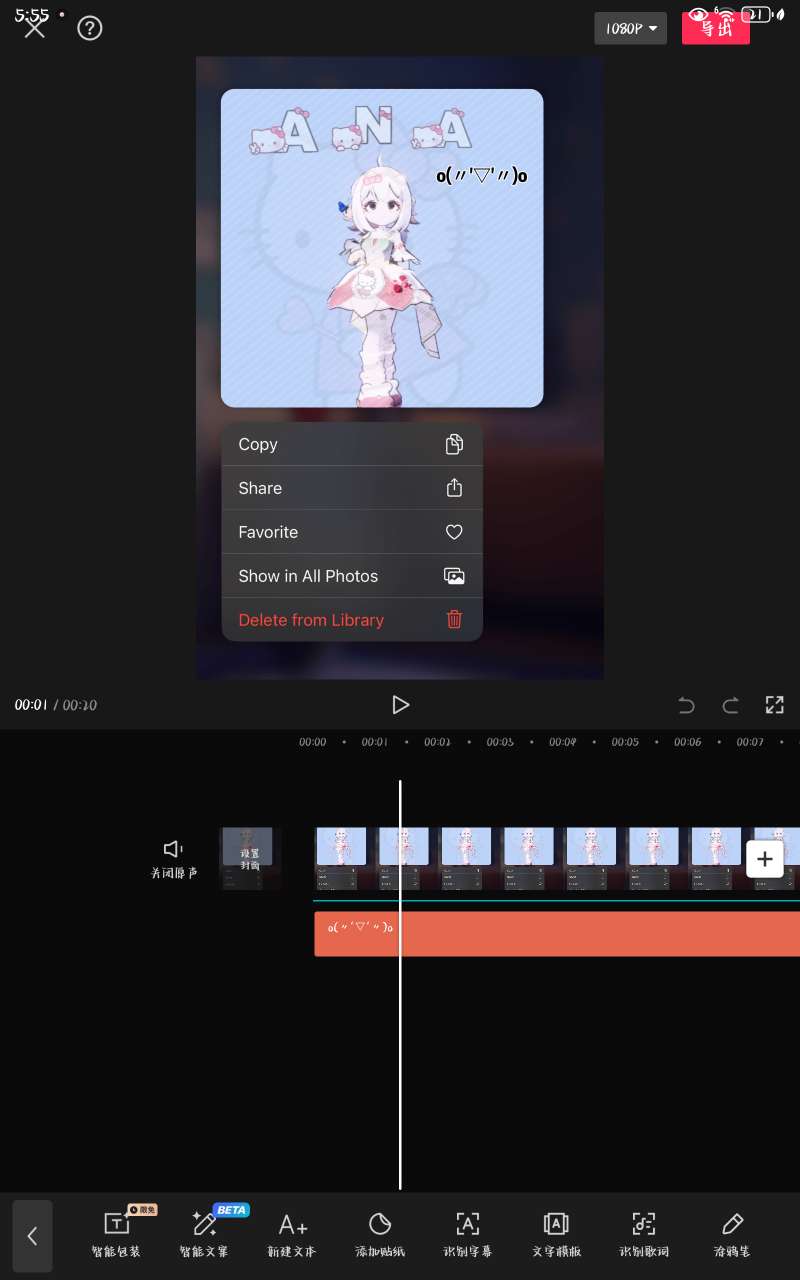Click the Favorite heart icon
The image size is (800, 1280).
tap(454, 532)
